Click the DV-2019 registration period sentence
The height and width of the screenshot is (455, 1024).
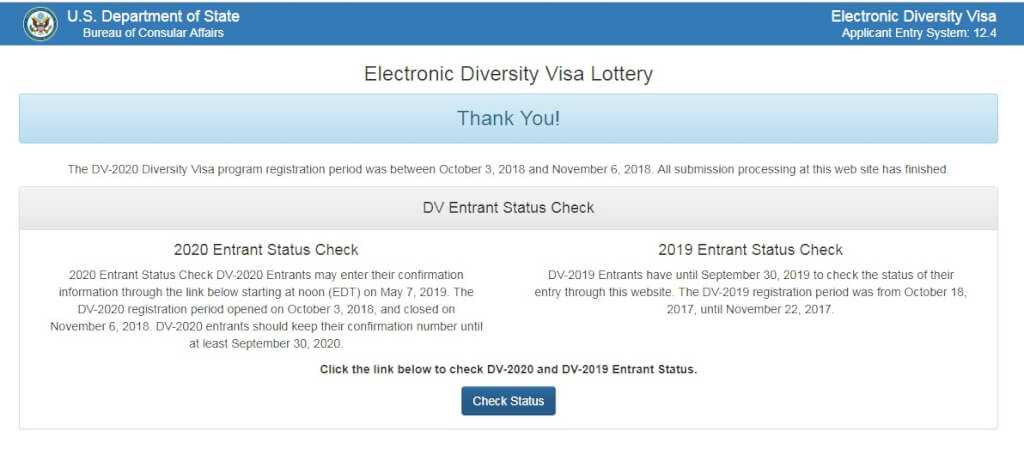(750, 301)
